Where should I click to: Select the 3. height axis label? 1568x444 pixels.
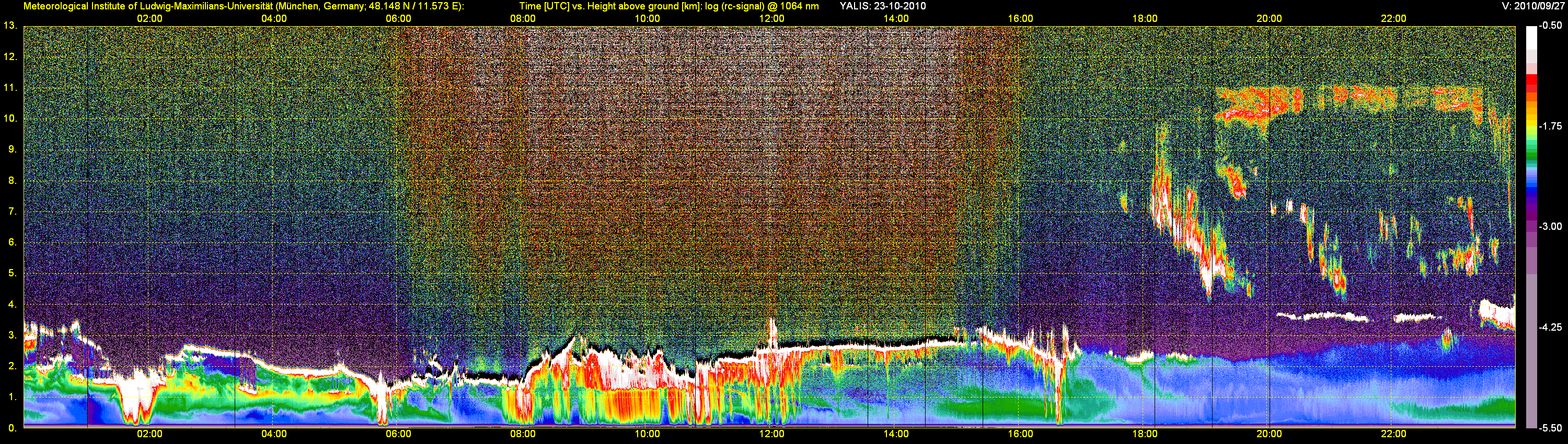pyautogui.click(x=12, y=335)
